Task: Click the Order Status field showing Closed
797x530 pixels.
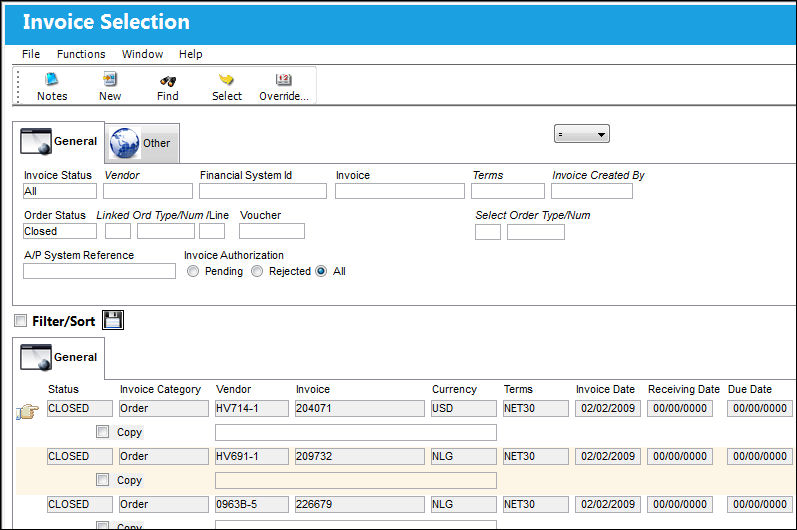Action: [x=60, y=231]
